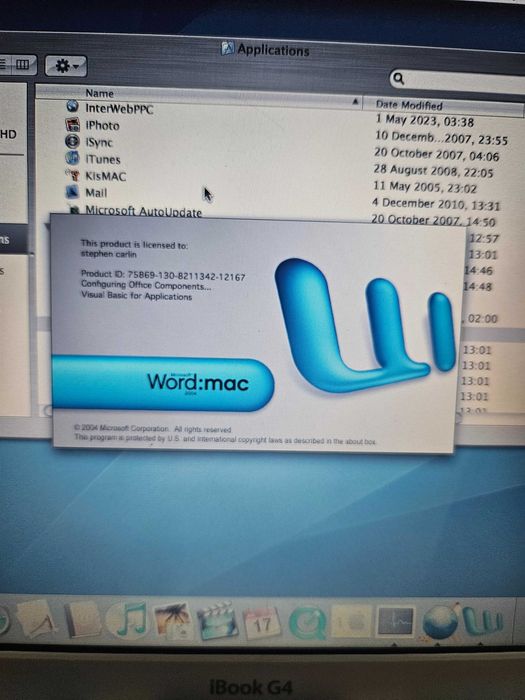Click the "stephen carlin" licensee name

pyautogui.click(x=108, y=254)
